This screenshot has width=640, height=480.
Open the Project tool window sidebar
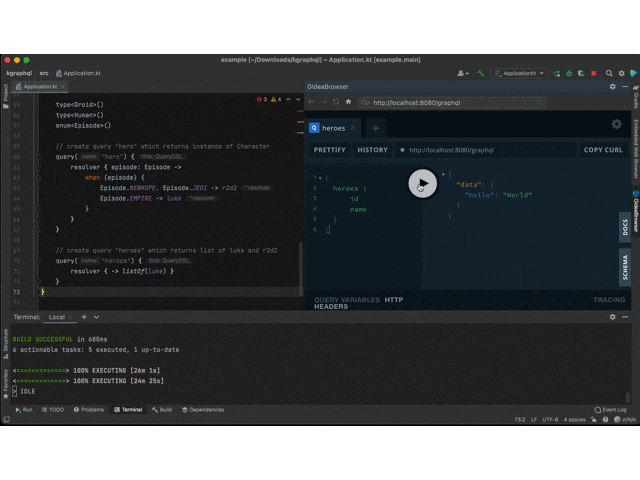click(6, 96)
